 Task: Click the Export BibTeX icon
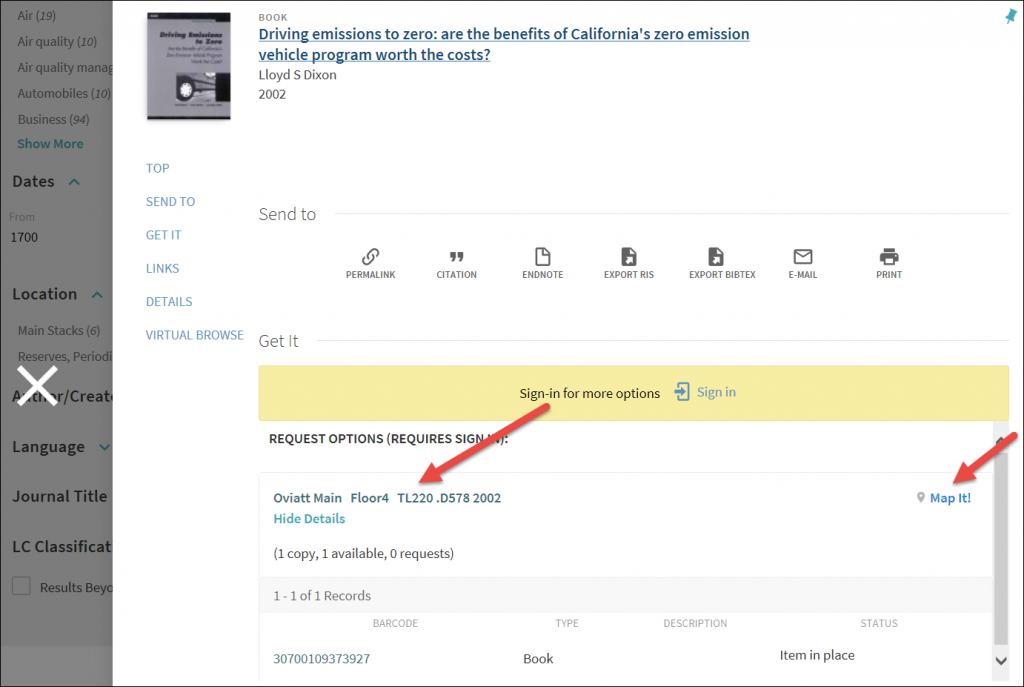(715, 256)
